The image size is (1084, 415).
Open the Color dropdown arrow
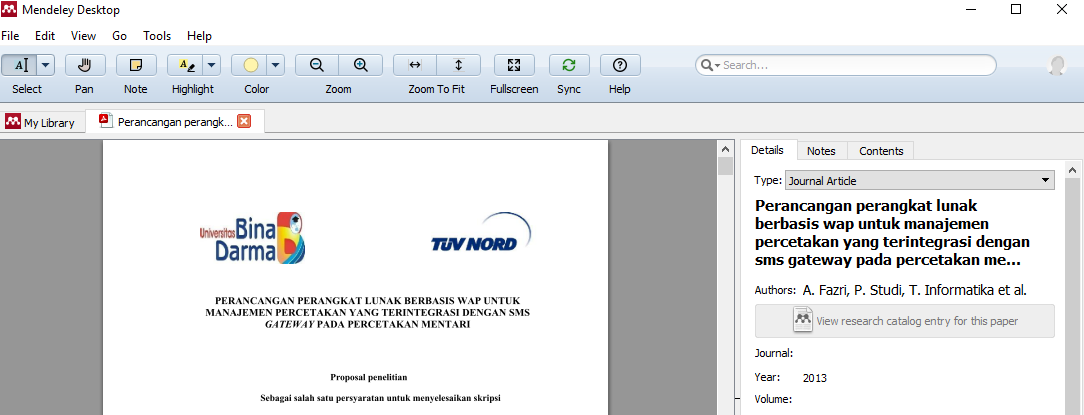point(275,65)
